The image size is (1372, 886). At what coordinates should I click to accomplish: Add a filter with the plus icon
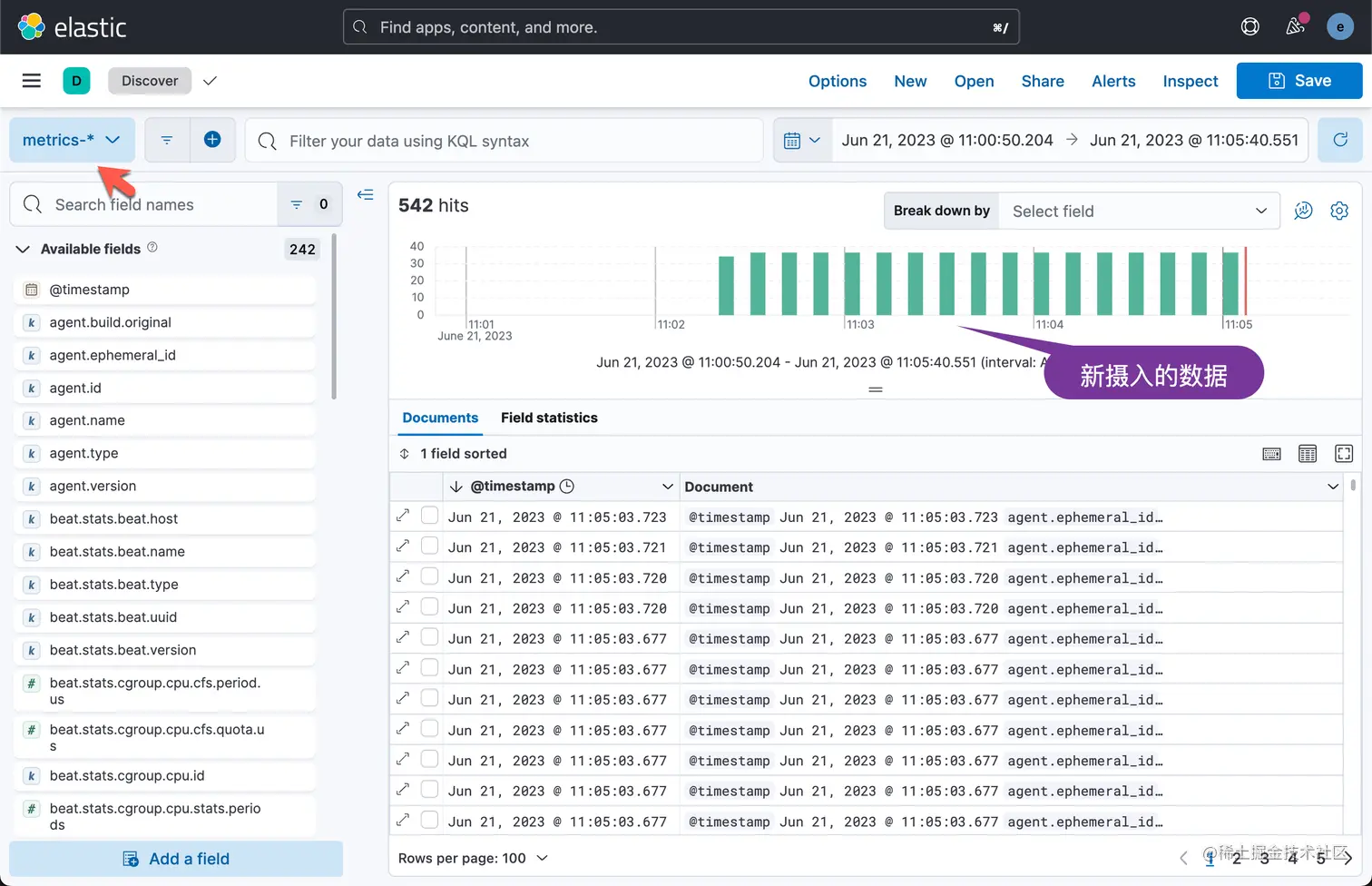[x=212, y=140]
